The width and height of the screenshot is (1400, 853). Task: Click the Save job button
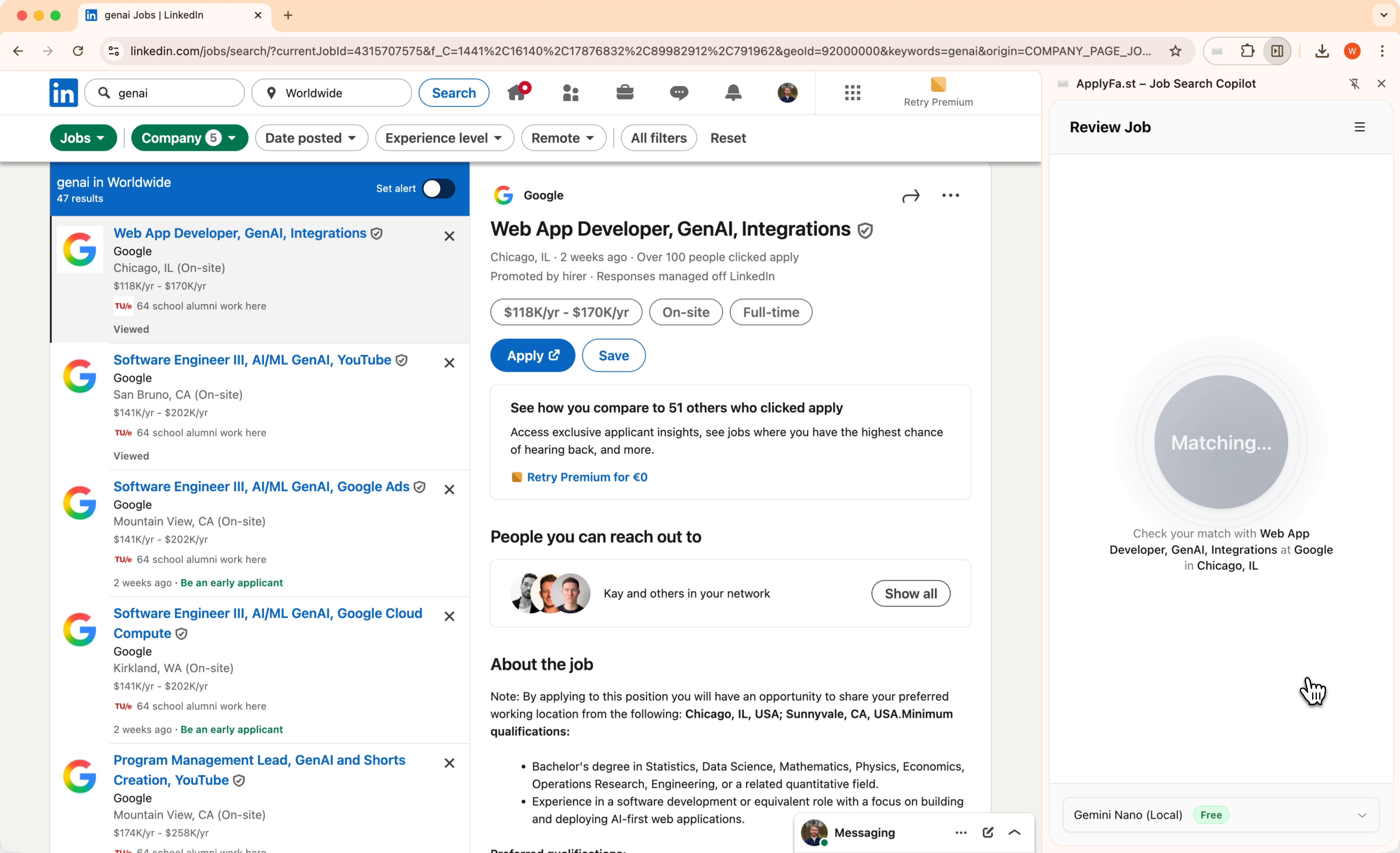[613, 355]
